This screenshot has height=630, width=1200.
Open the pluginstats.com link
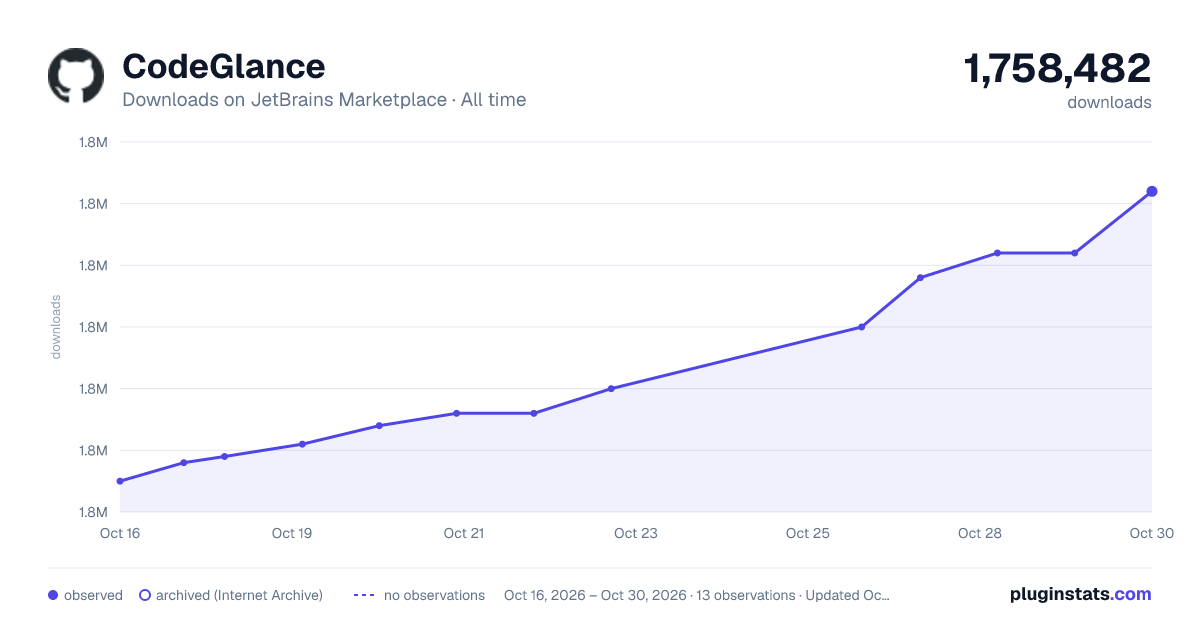point(1080,594)
